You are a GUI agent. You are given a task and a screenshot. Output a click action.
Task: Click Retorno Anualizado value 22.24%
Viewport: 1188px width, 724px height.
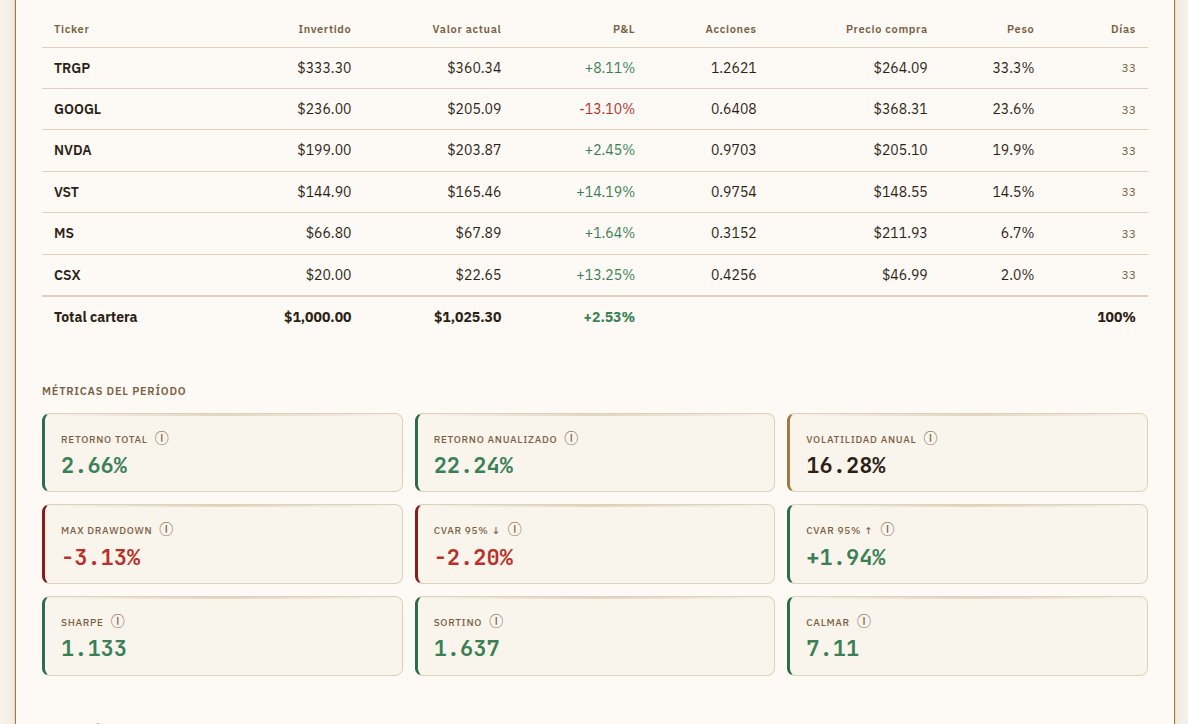[x=474, y=465]
